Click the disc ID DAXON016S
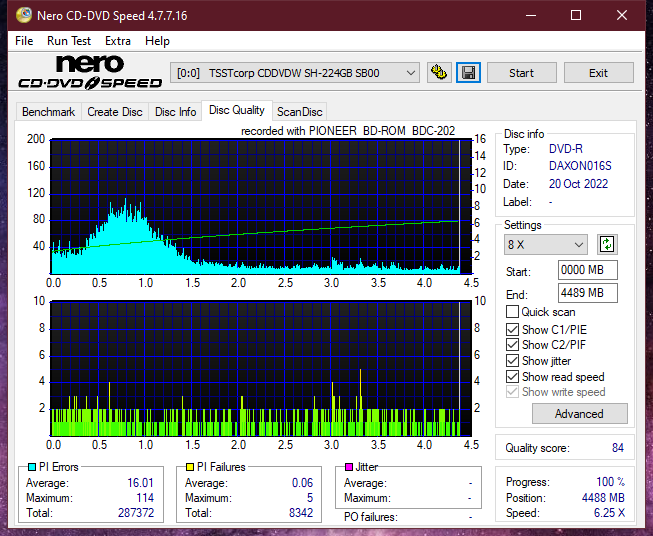 click(580, 166)
